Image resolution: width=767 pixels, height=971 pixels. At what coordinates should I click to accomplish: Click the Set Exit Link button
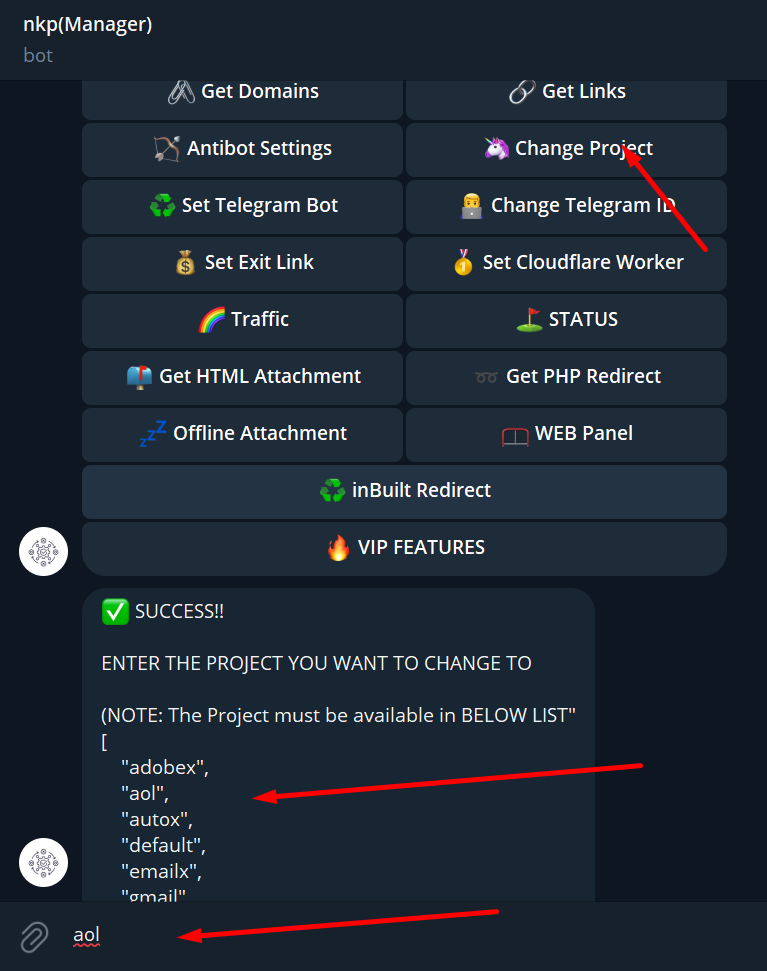[x=242, y=263]
